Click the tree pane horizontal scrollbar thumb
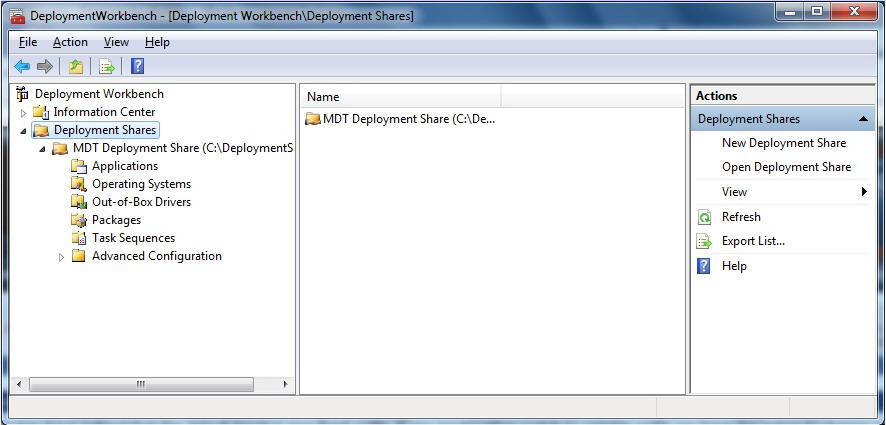Viewport: 886px width, 425px height. click(x=141, y=384)
